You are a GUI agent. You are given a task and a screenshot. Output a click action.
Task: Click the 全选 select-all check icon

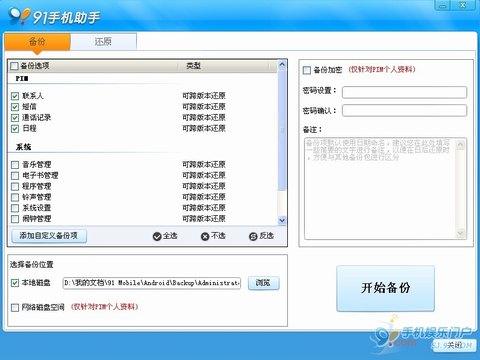(x=157, y=236)
